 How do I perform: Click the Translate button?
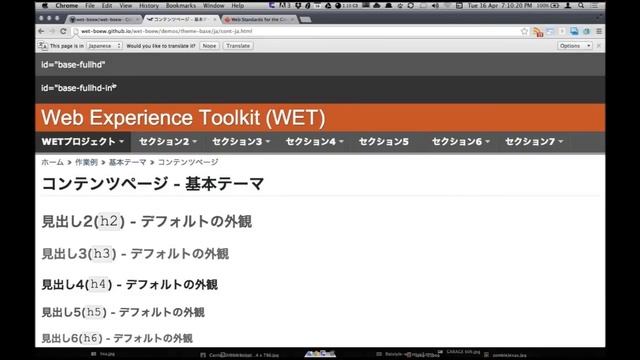238,46
